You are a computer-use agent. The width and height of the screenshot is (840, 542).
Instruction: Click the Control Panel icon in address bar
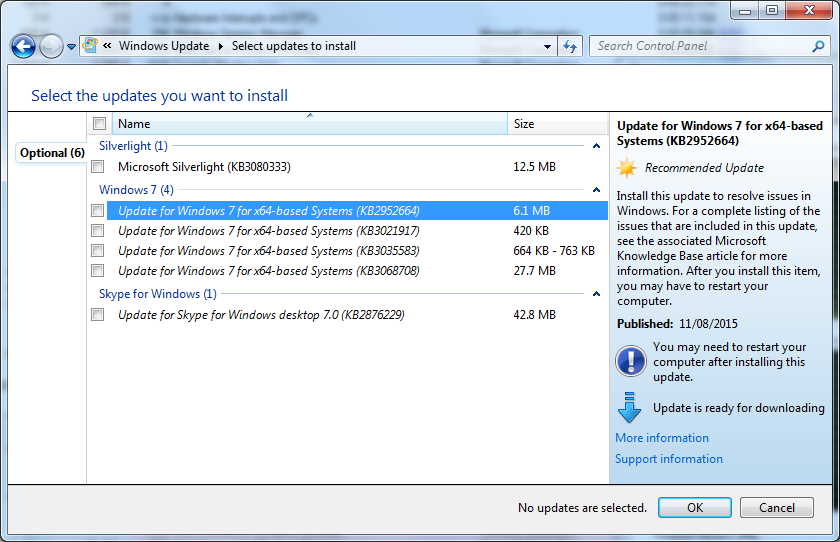pyautogui.click(x=91, y=46)
